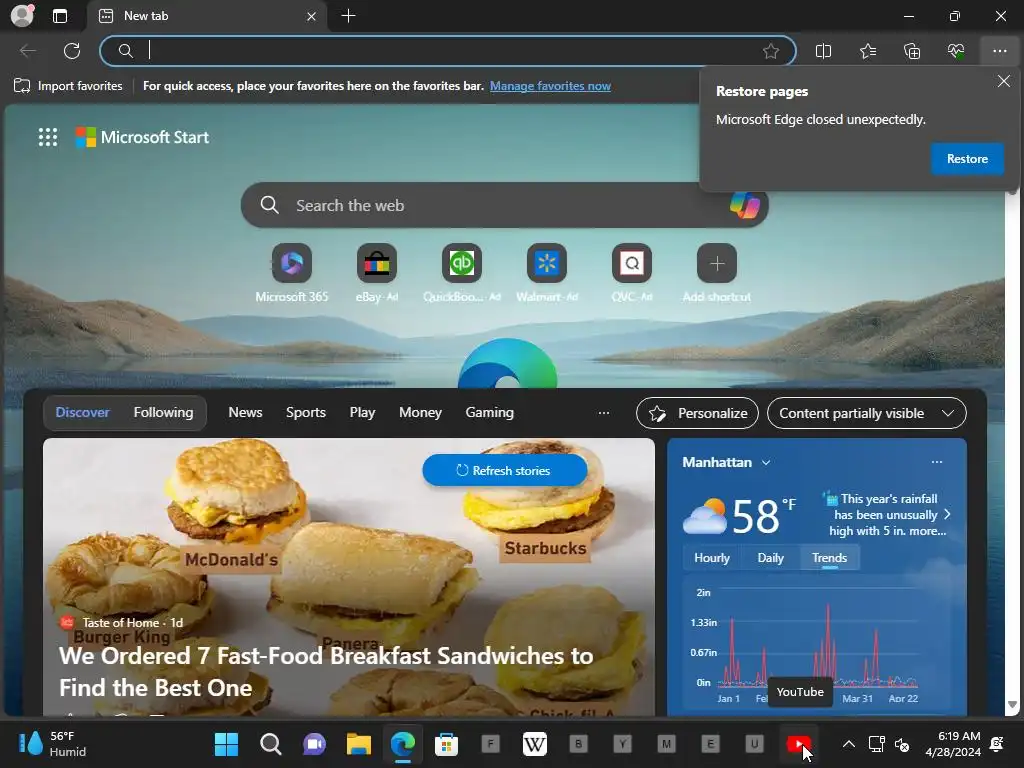The width and height of the screenshot is (1024, 768).
Task: Open Settings and more menu
Action: (1000, 51)
